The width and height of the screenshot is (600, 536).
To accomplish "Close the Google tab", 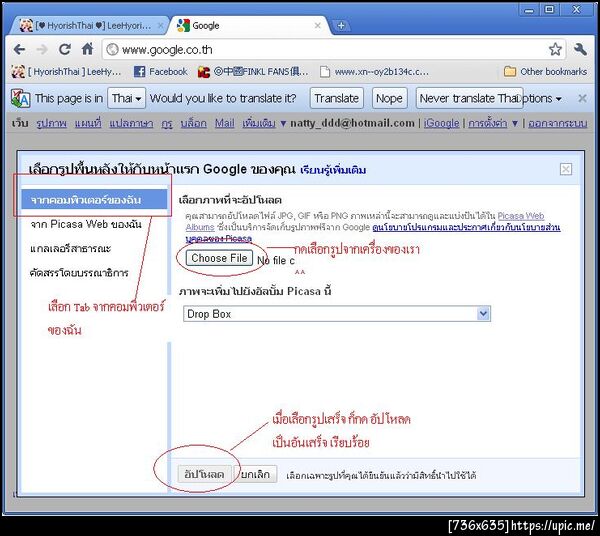I will 318,26.
